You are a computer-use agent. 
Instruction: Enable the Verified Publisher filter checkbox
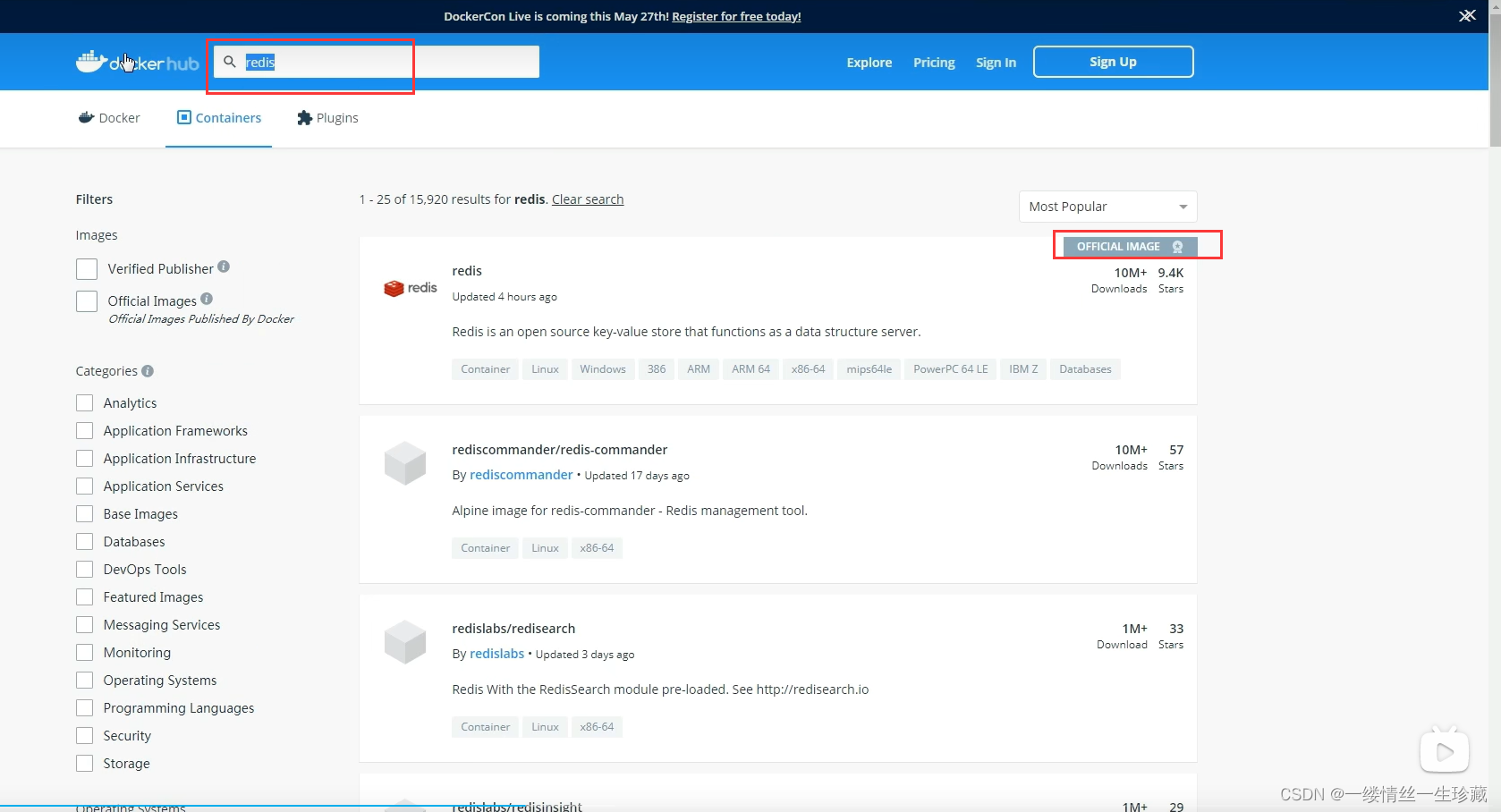click(87, 269)
